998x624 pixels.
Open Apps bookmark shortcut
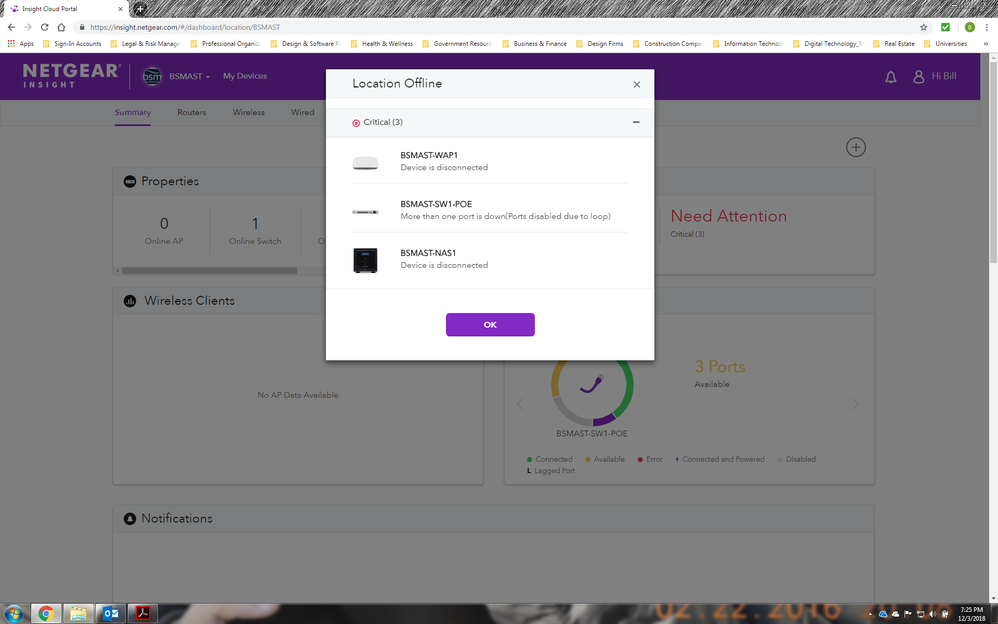click(20, 44)
